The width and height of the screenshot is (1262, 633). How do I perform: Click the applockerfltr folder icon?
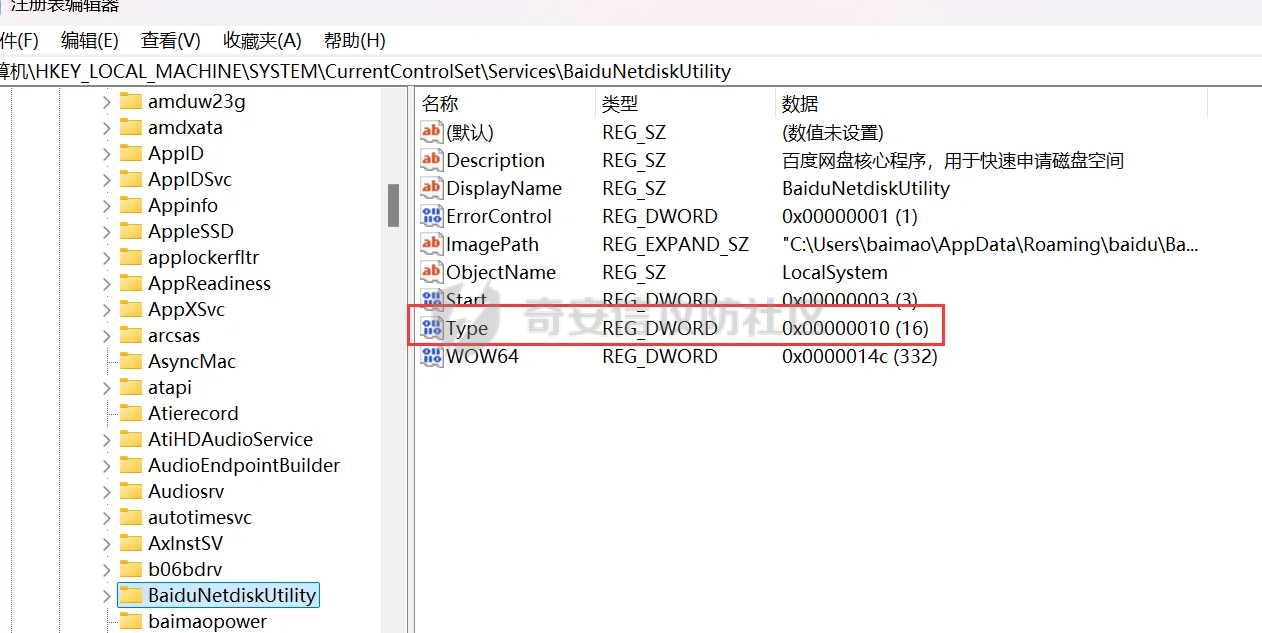[x=131, y=257]
